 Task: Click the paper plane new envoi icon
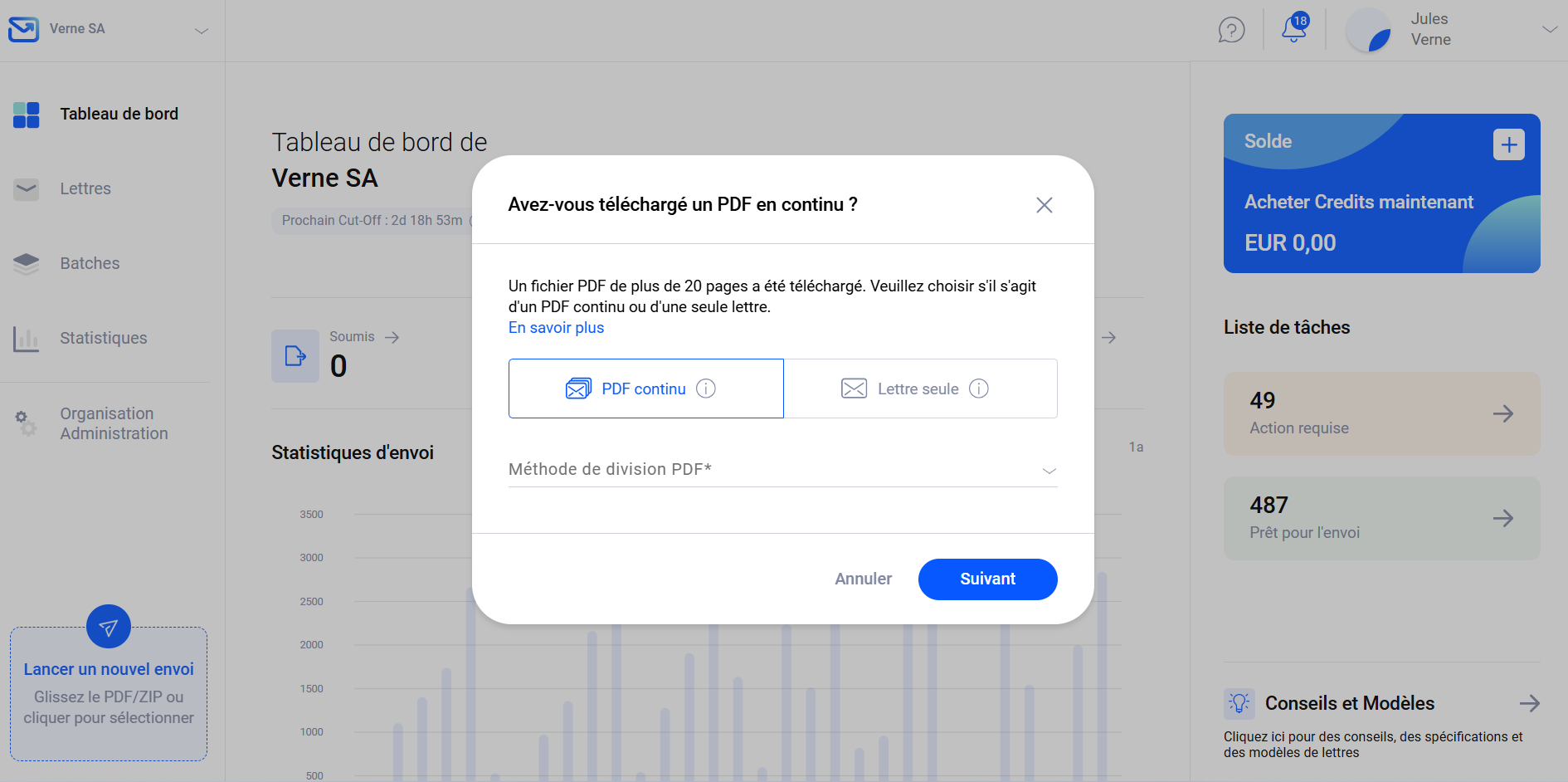[109, 628]
